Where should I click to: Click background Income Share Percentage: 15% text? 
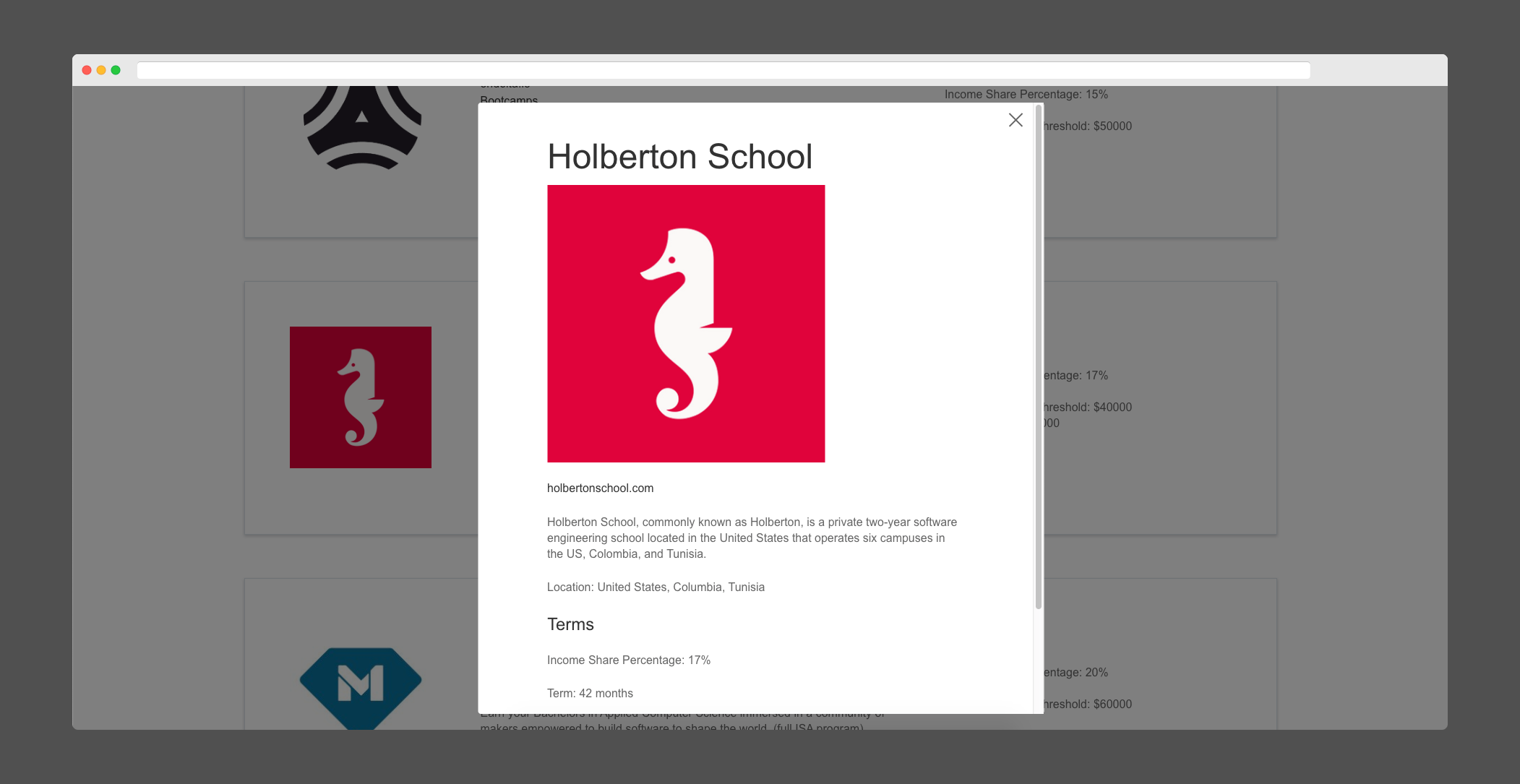(x=1026, y=94)
